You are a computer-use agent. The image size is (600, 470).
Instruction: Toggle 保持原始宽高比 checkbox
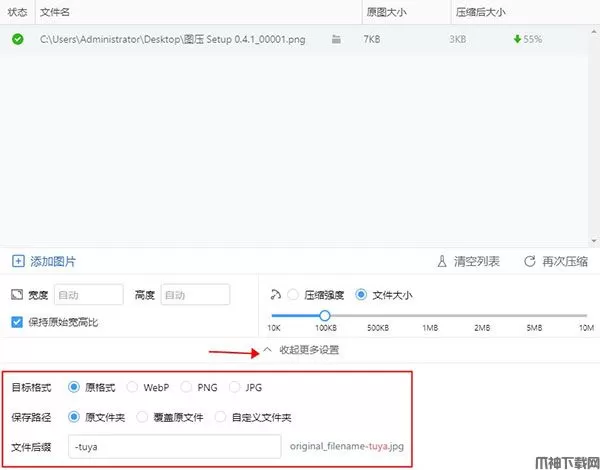pyautogui.click(x=16, y=322)
